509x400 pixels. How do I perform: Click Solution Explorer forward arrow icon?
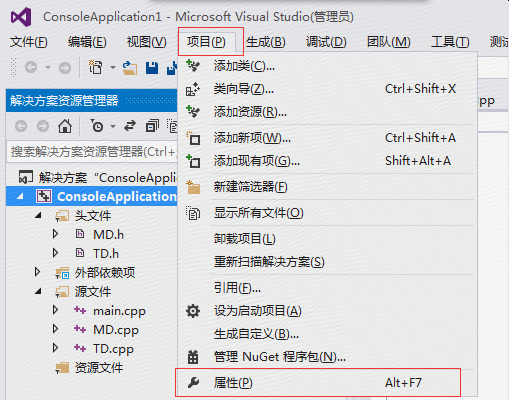tap(43, 126)
